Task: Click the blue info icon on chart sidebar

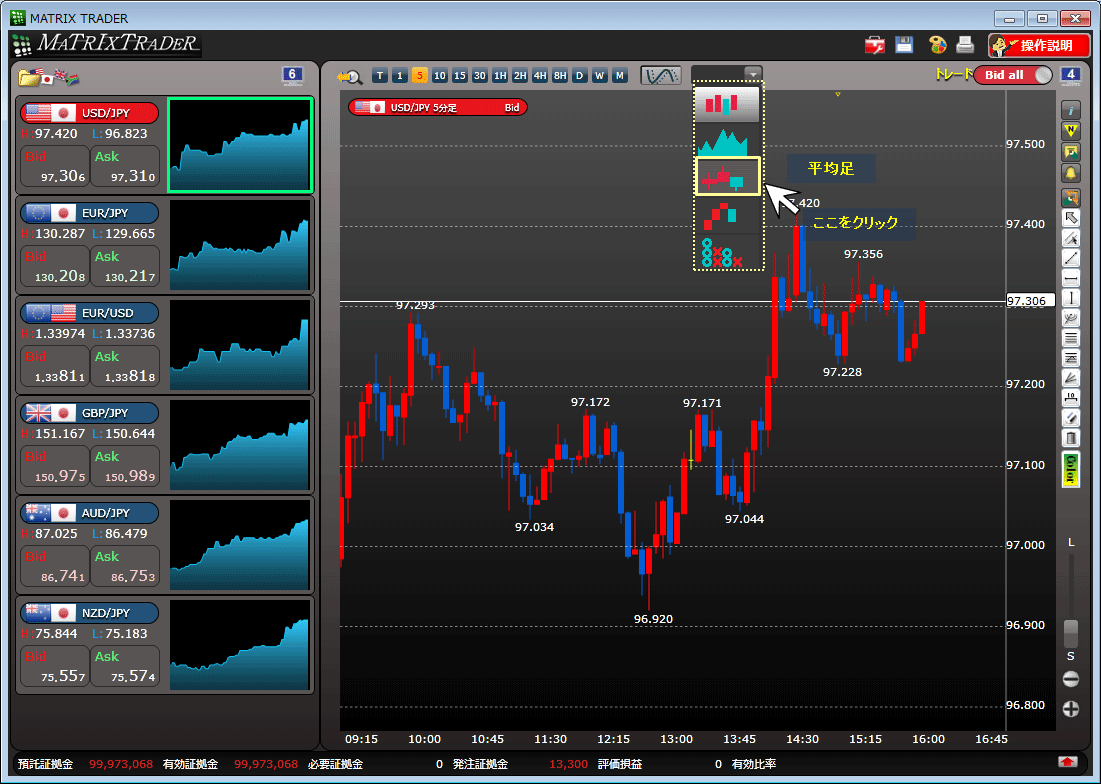Action: [1071, 111]
